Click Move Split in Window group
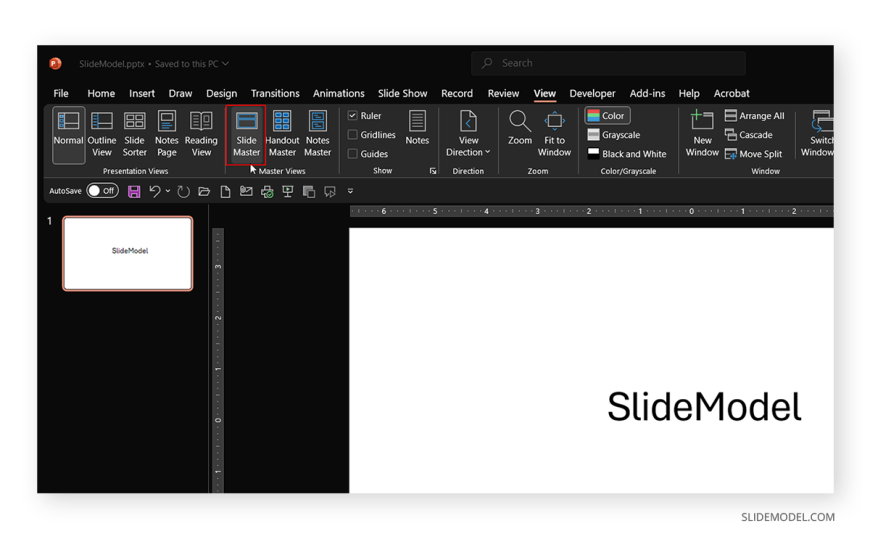The height and width of the screenshot is (539, 870). click(753, 154)
